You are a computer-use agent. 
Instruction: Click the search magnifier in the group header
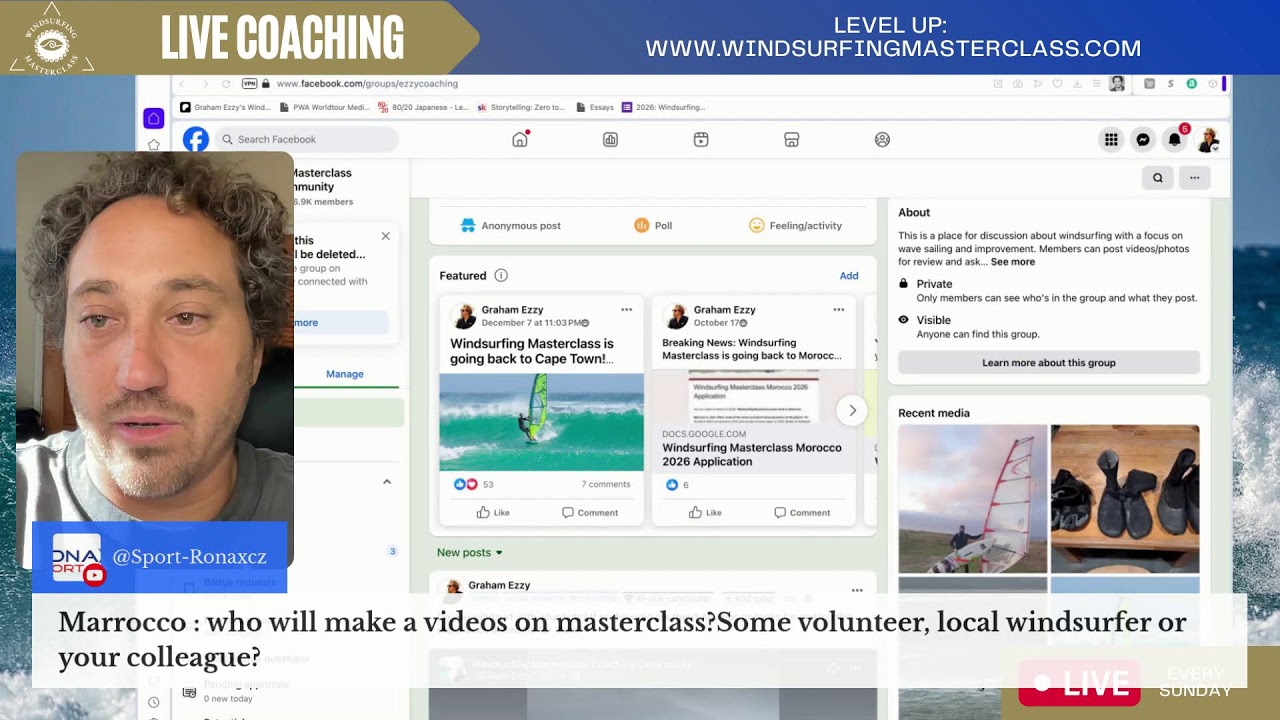point(1158,178)
